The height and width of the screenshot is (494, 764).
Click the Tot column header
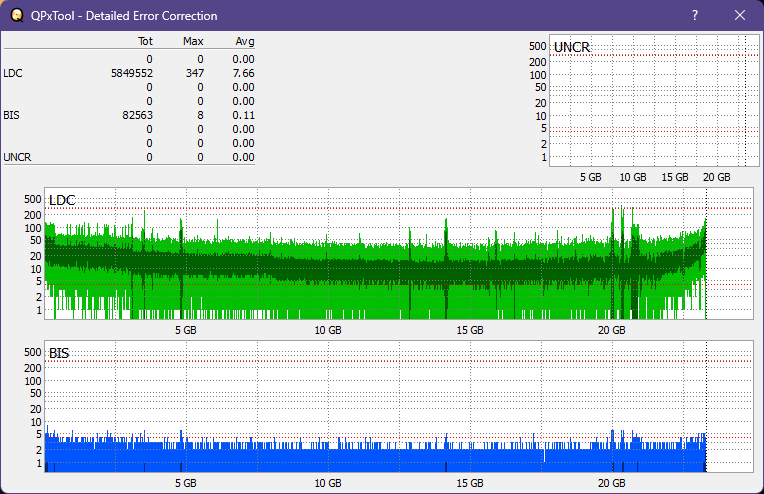click(145, 41)
